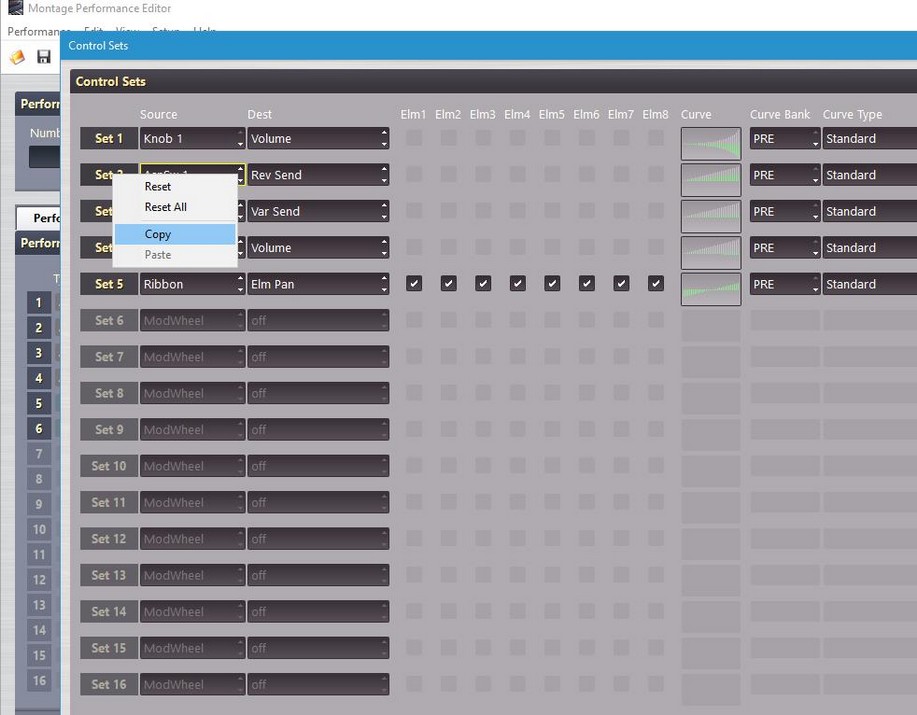Screen dimensions: 917x715
Task: Open the Set 5 Curve Bank PRE dropdown
Action: coord(785,284)
